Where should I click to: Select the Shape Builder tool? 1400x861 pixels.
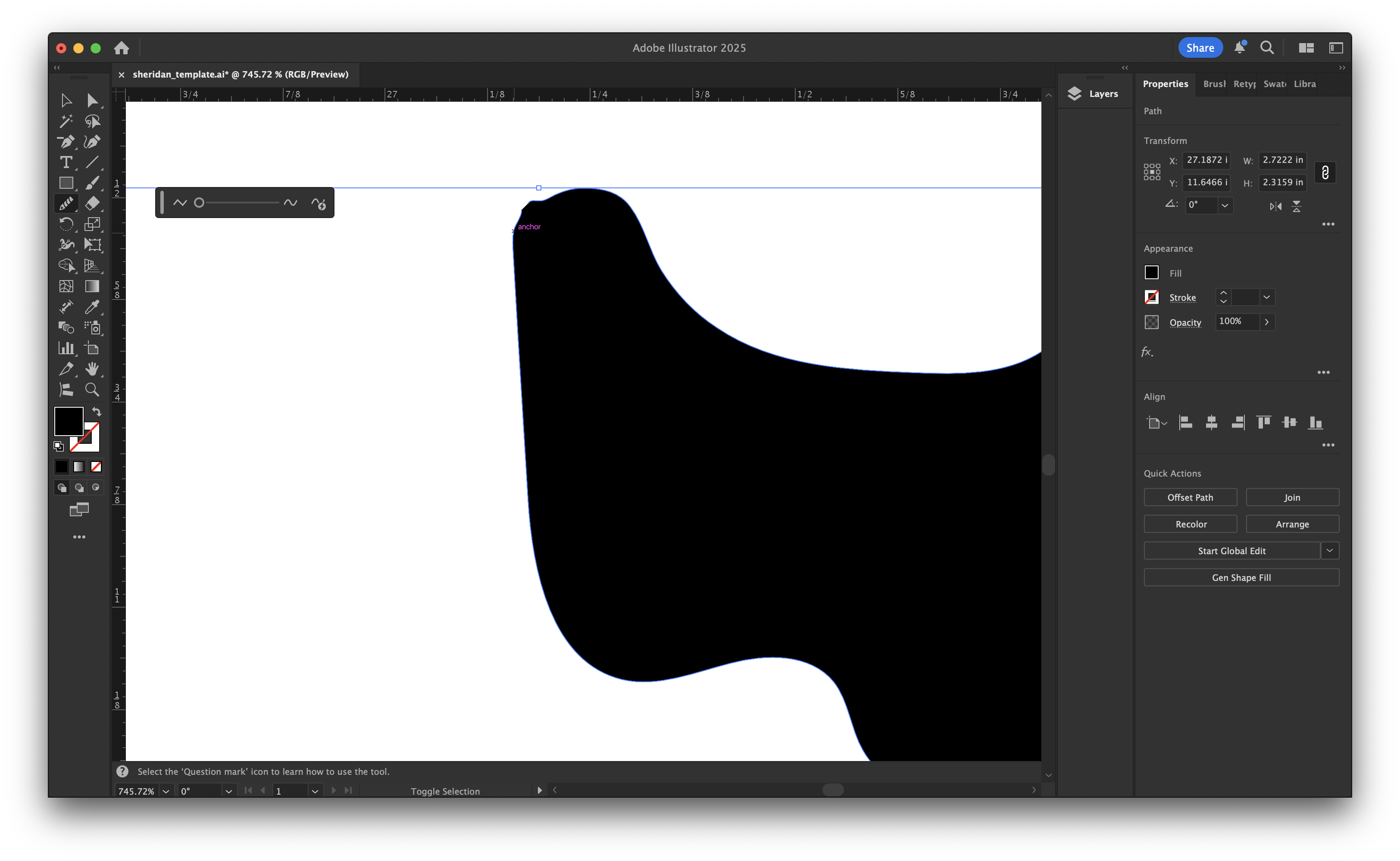(x=66, y=265)
